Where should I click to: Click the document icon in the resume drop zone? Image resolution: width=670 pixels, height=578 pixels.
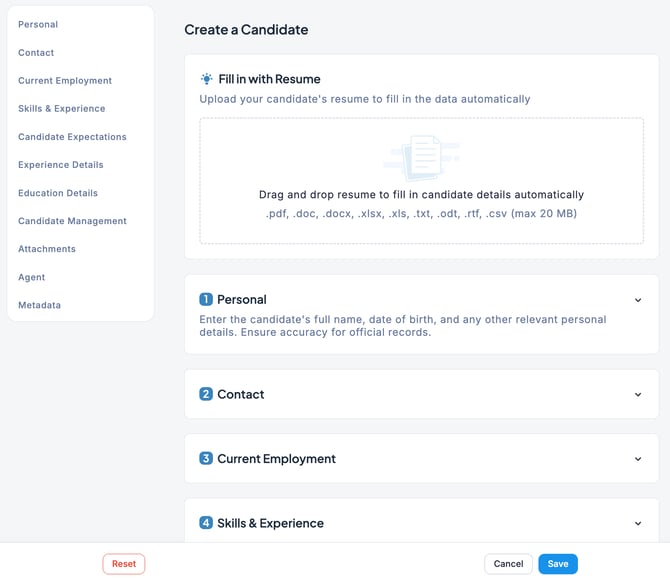coord(422,157)
